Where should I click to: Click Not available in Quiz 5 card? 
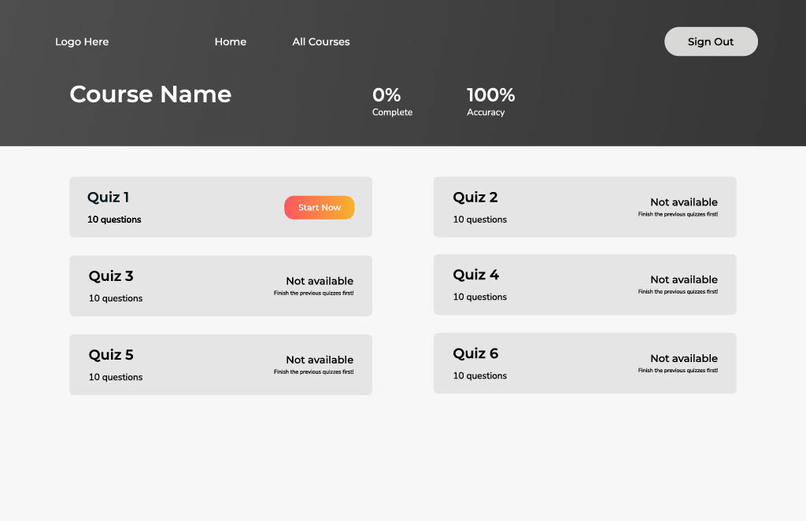320,360
